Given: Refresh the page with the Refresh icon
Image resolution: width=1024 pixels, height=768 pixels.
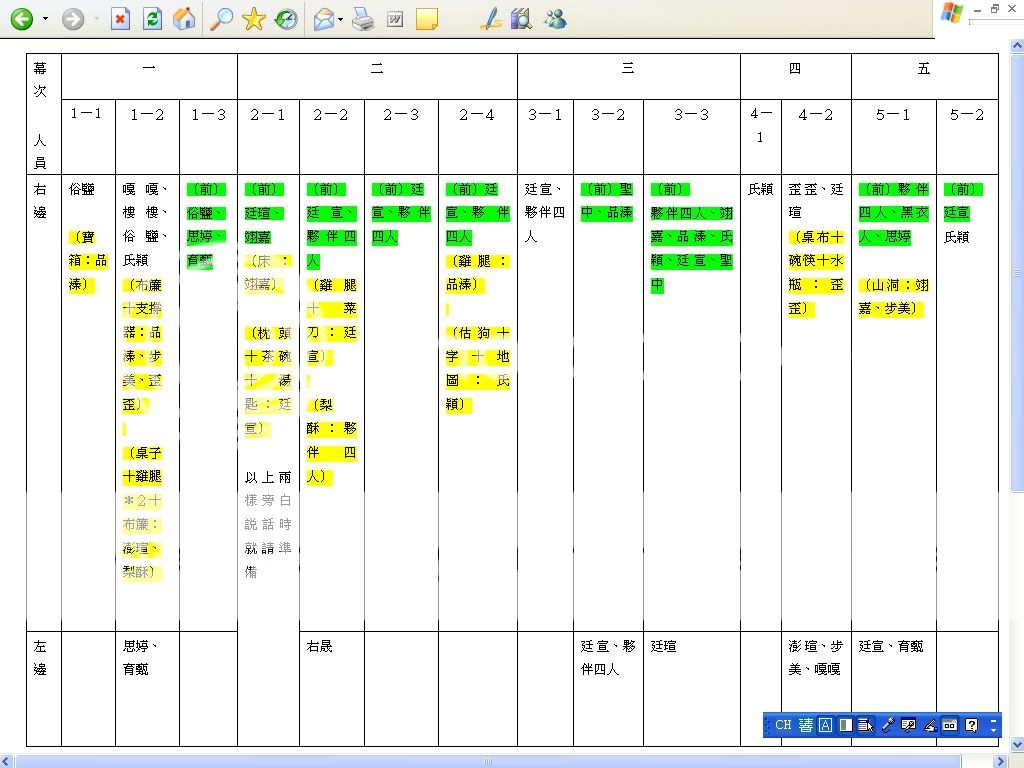Looking at the screenshot, I should coord(152,19).
